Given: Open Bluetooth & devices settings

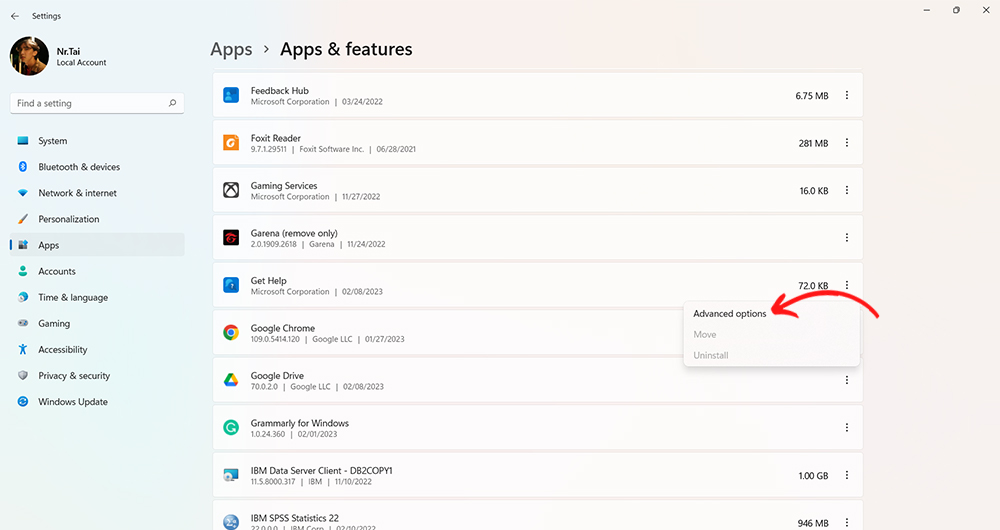Looking at the screenshot, I should [97, 167].
